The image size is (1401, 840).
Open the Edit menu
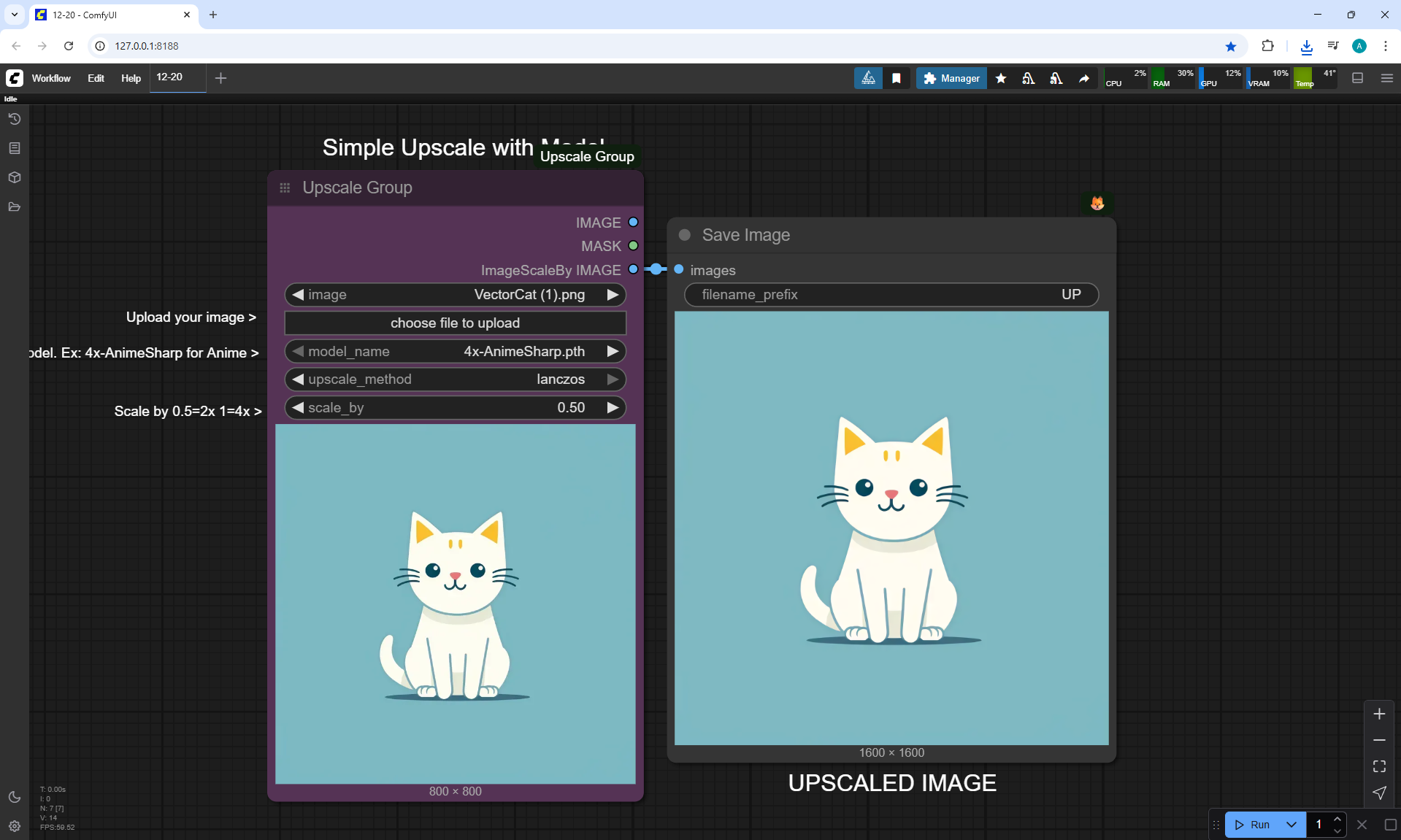tap(96, 78)
